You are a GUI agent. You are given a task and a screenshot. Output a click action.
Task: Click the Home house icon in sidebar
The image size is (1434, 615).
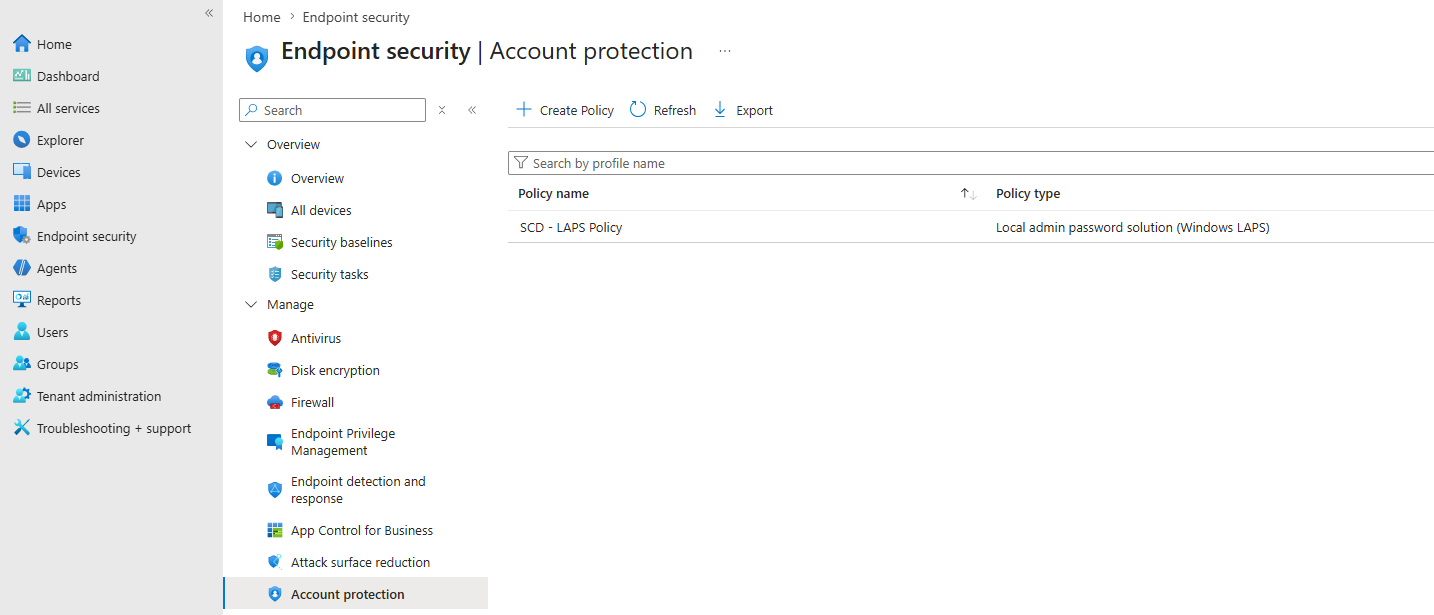[x=21, y=44]
